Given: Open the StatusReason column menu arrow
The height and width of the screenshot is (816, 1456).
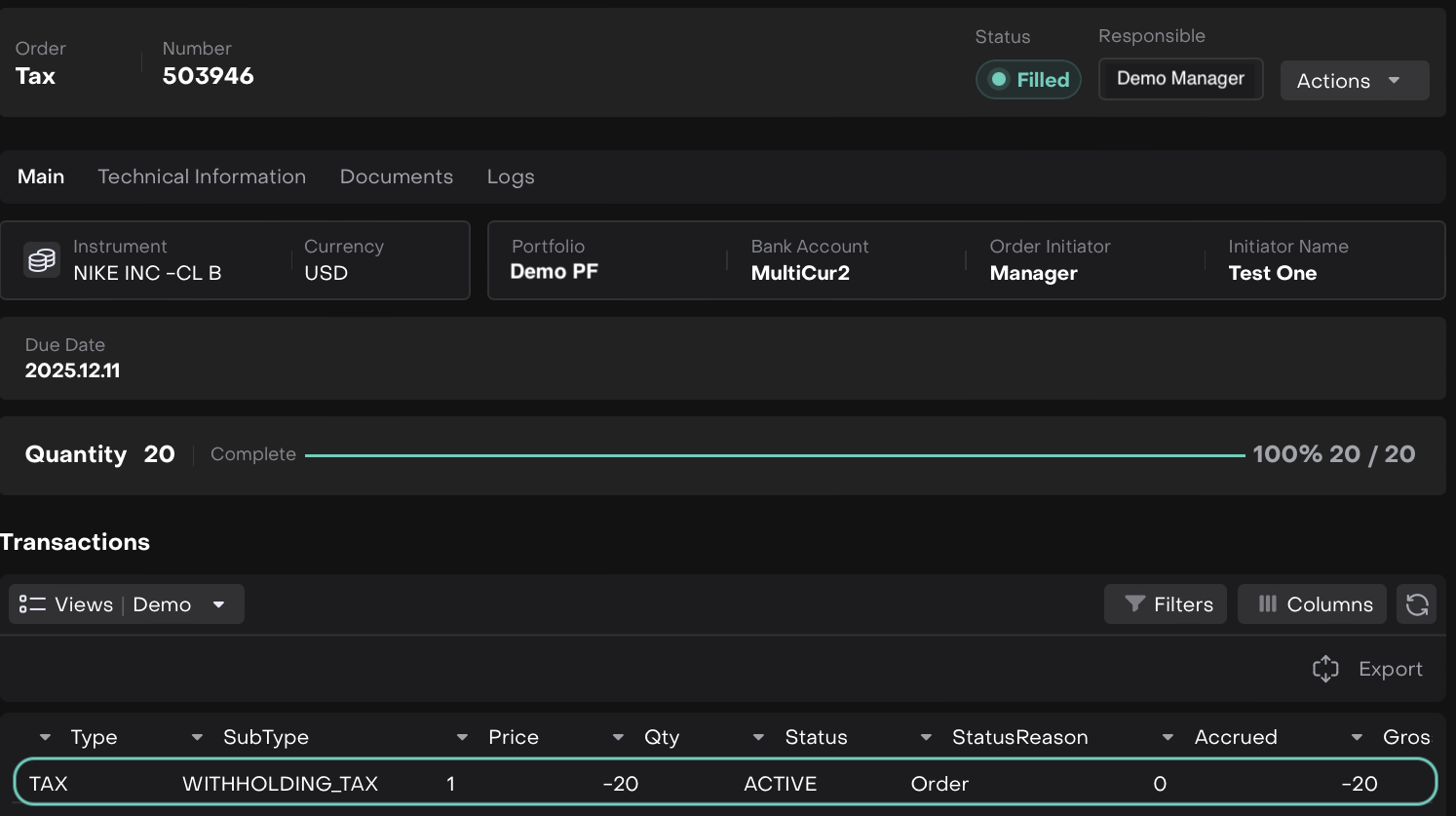Looking at the screenshot, I should point(926,738).
